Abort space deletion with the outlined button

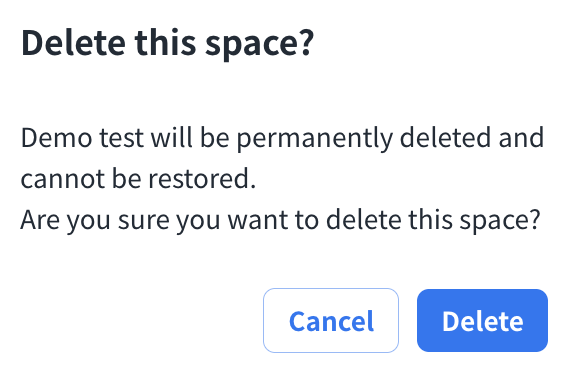(331, 321)
